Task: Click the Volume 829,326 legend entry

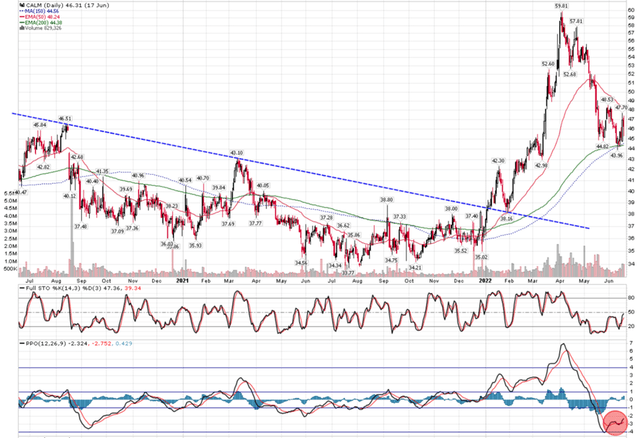Action: pyautogui.click(x=41, y=28)
